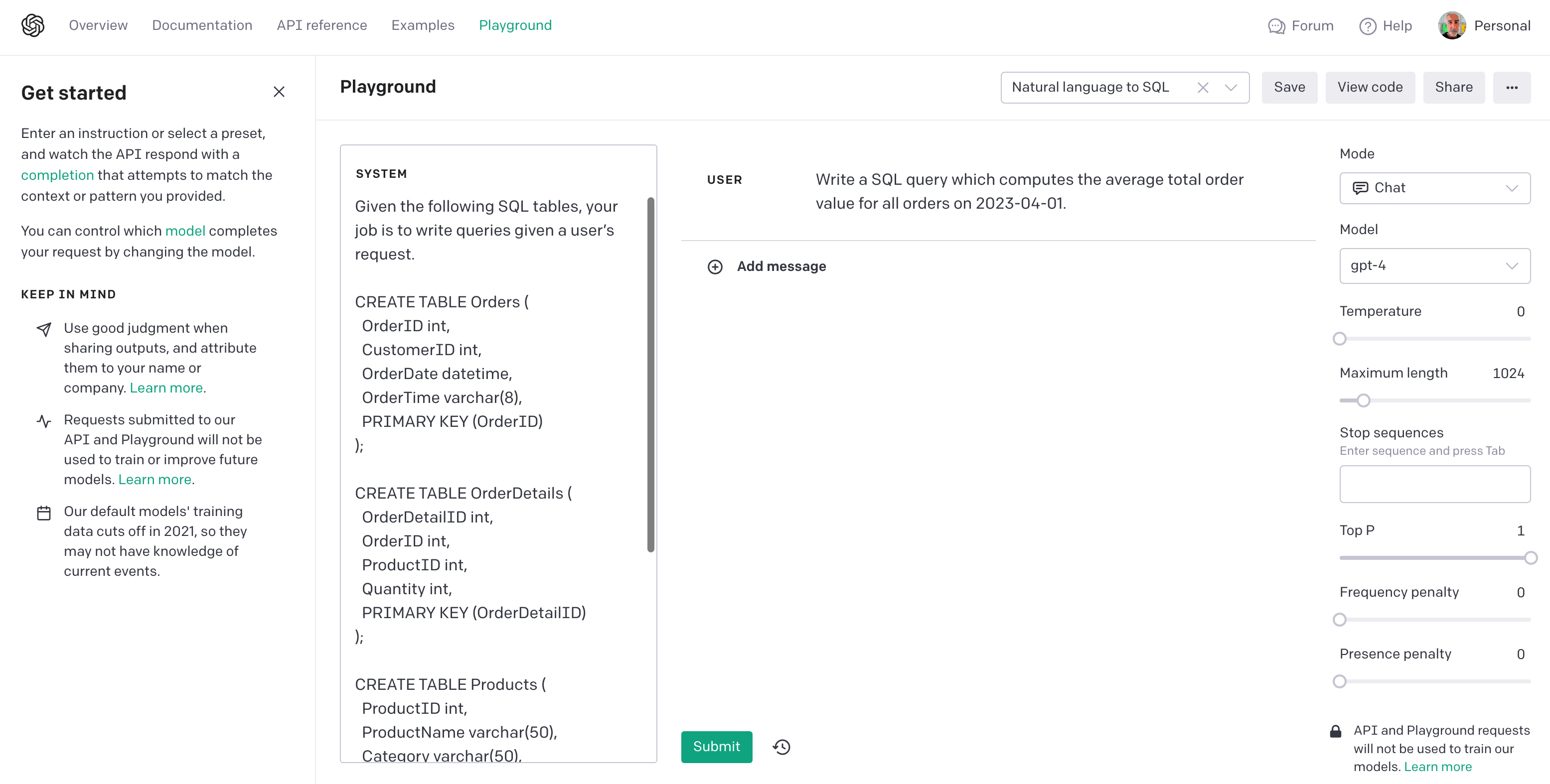Click the Forum chat bubble icon
Screen dimensions: 1550x784
(x=1276, y=26)
